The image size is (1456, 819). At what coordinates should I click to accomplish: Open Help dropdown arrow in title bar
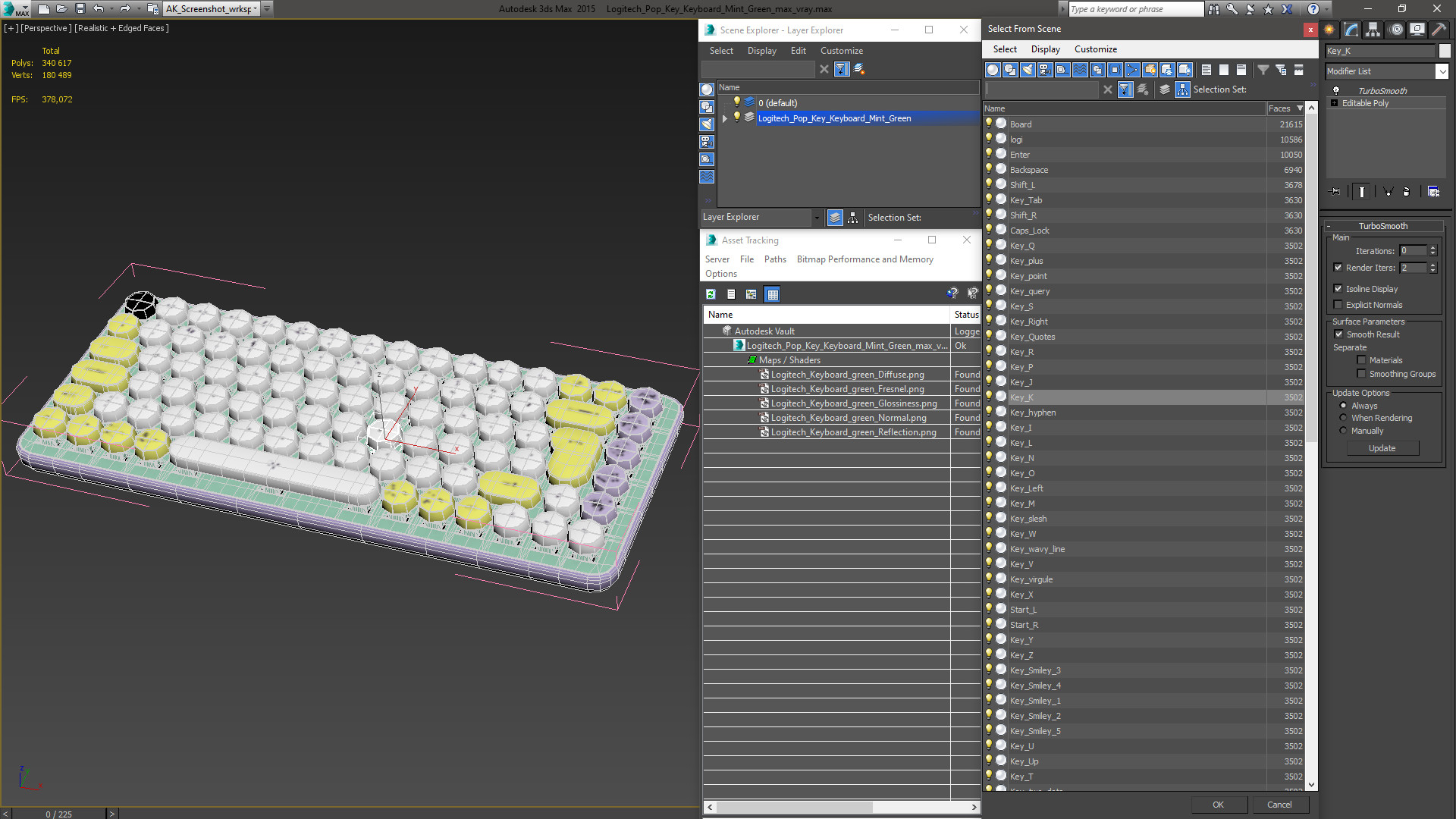click(1325, 9)
